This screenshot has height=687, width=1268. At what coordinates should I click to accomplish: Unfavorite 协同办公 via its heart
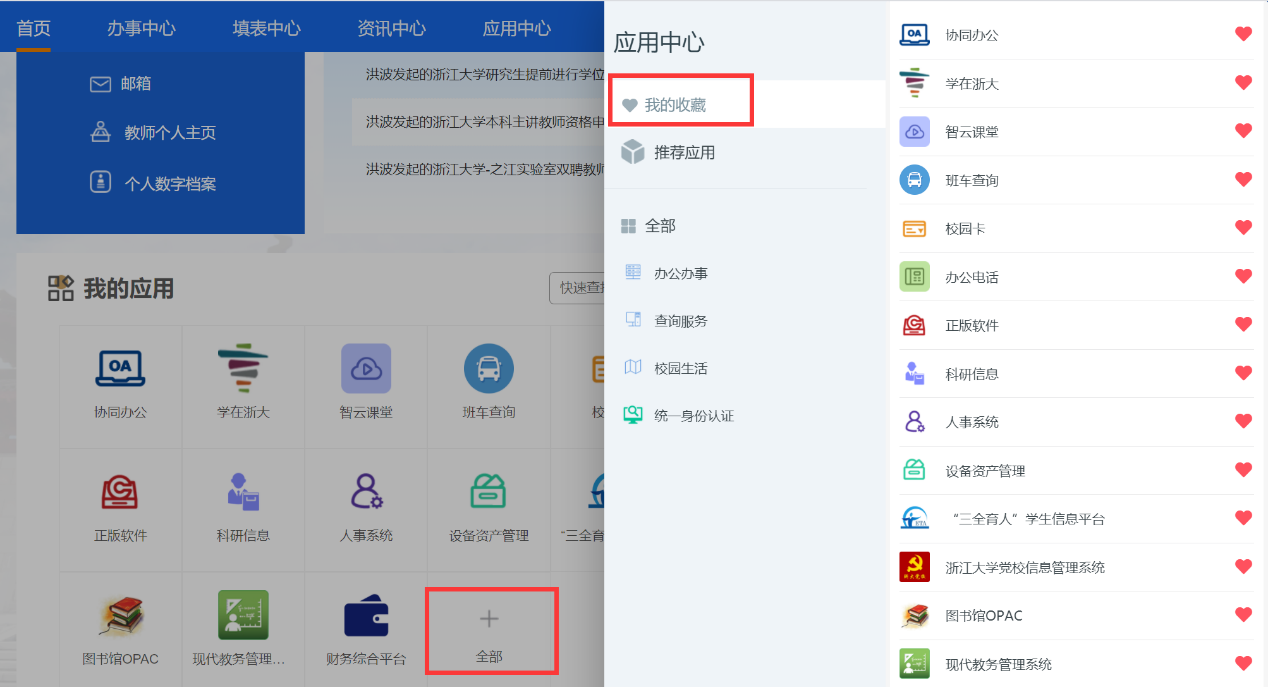pyautogui.click(x=1243, y=34)
